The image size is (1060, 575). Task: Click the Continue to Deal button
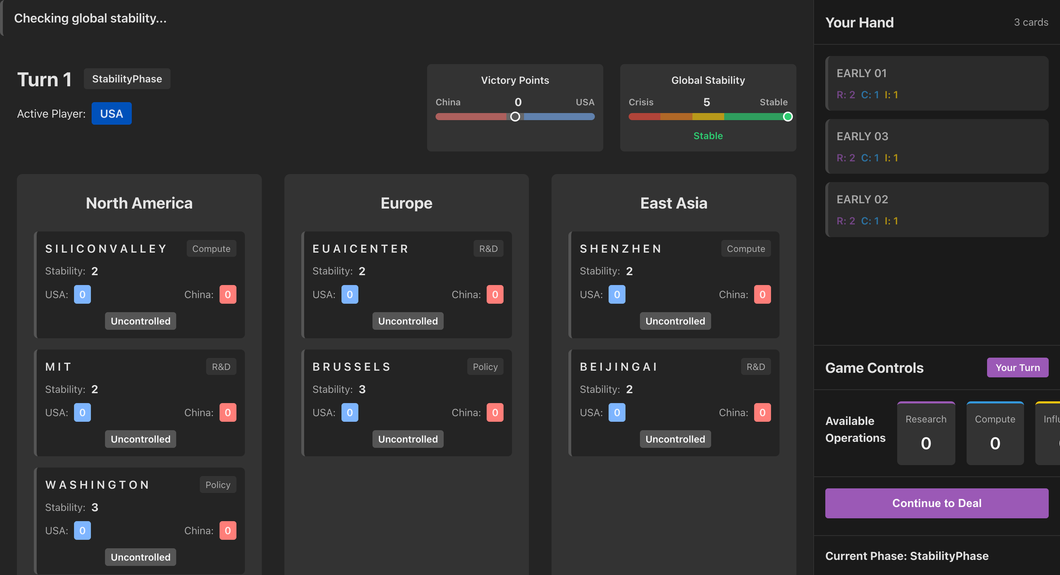pos(936,503)
